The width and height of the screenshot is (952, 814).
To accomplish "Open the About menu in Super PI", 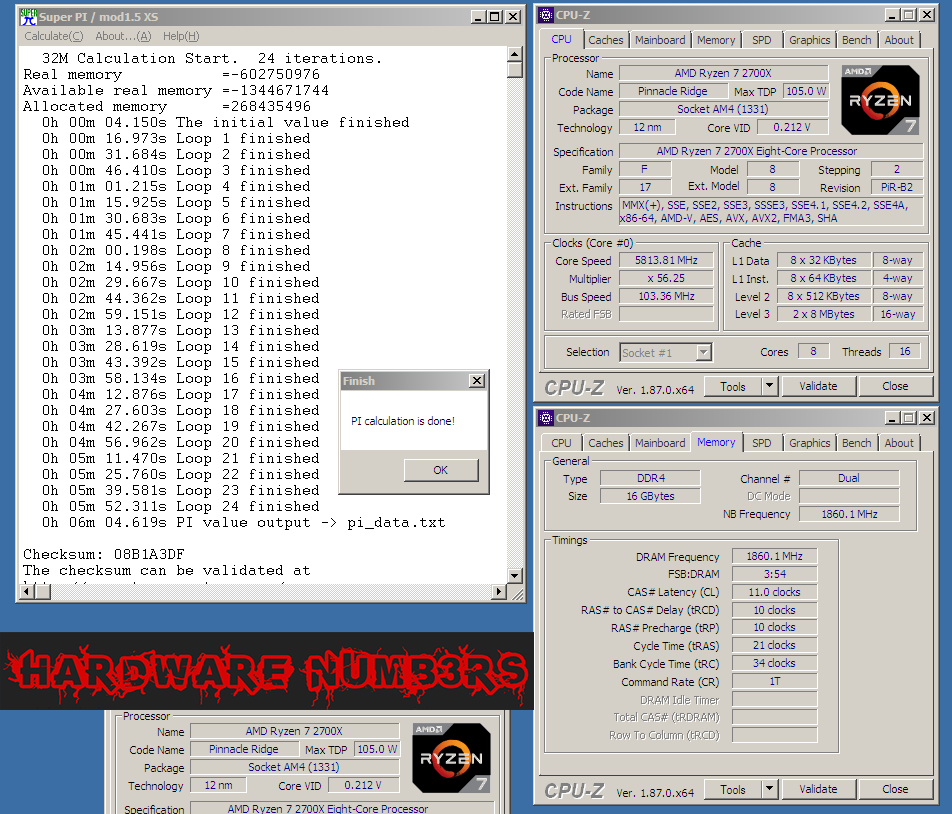I will pyautogui.click(x=123, y=36).
